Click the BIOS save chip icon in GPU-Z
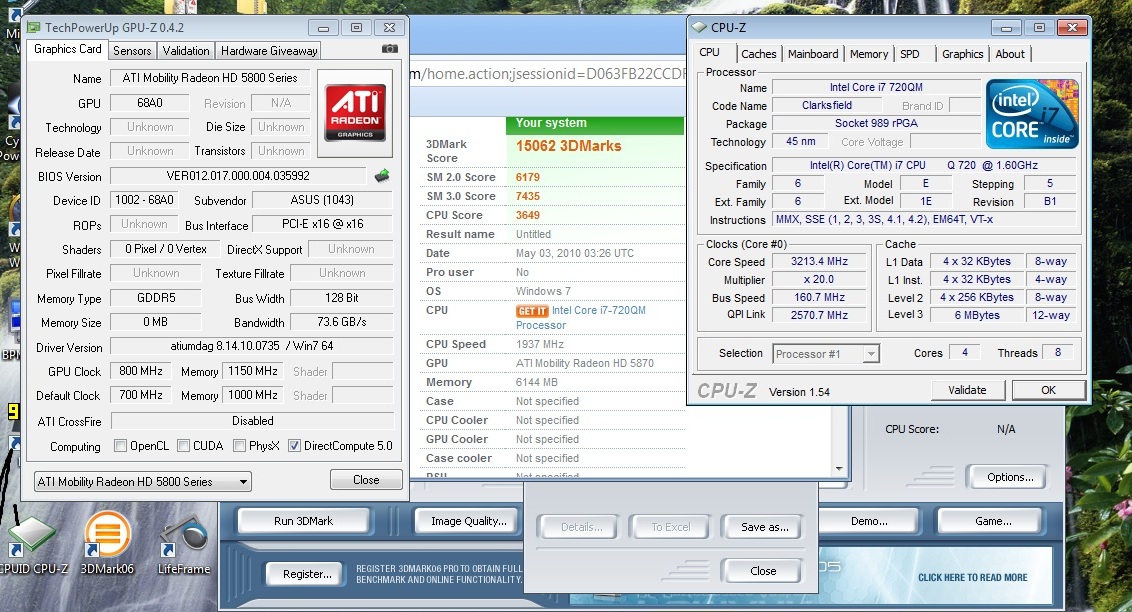The height and width of the screenshot is (612, 1132). coord(382,175)
